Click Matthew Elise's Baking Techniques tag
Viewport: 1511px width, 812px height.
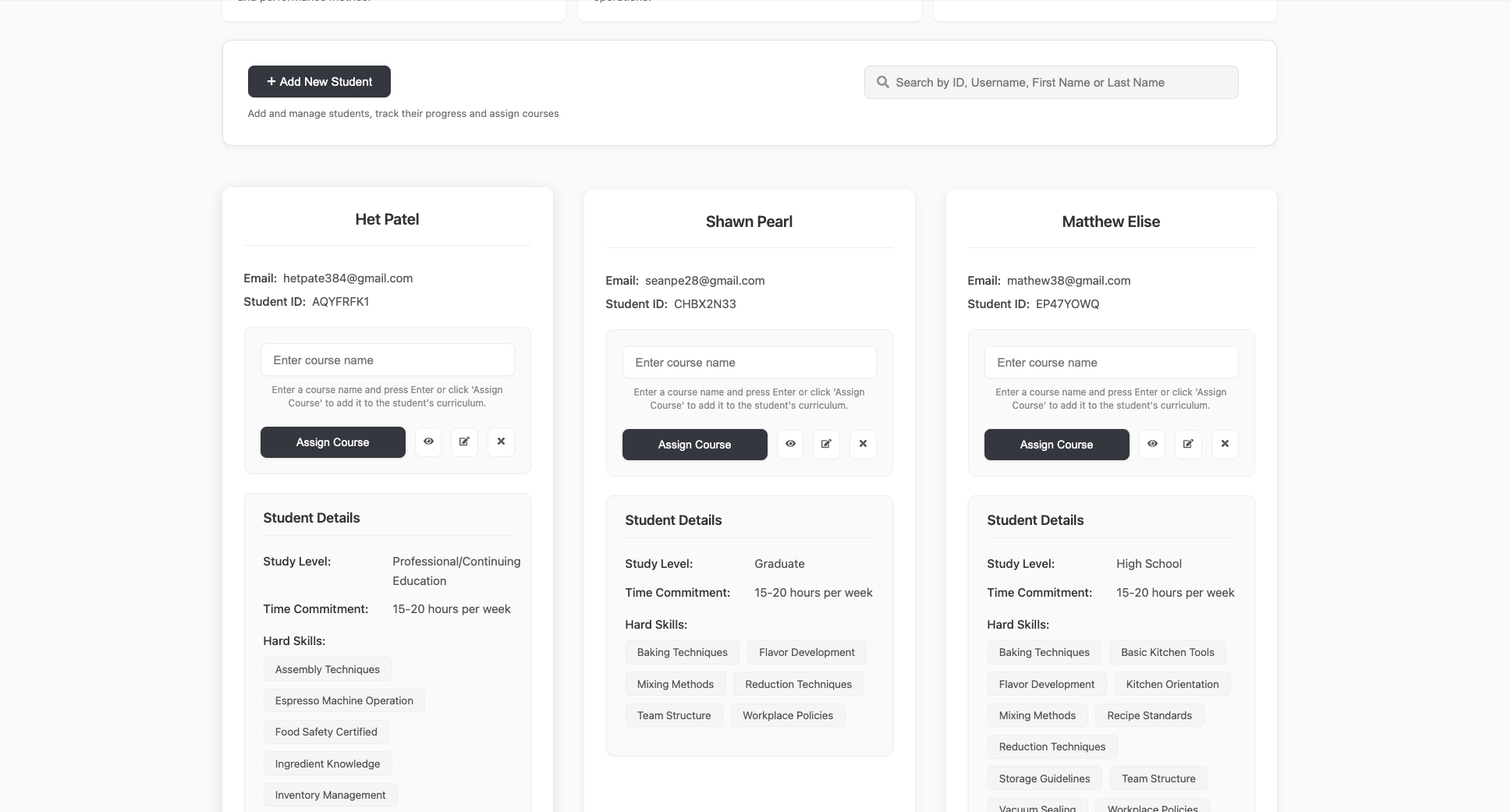tap(1045, 652)
